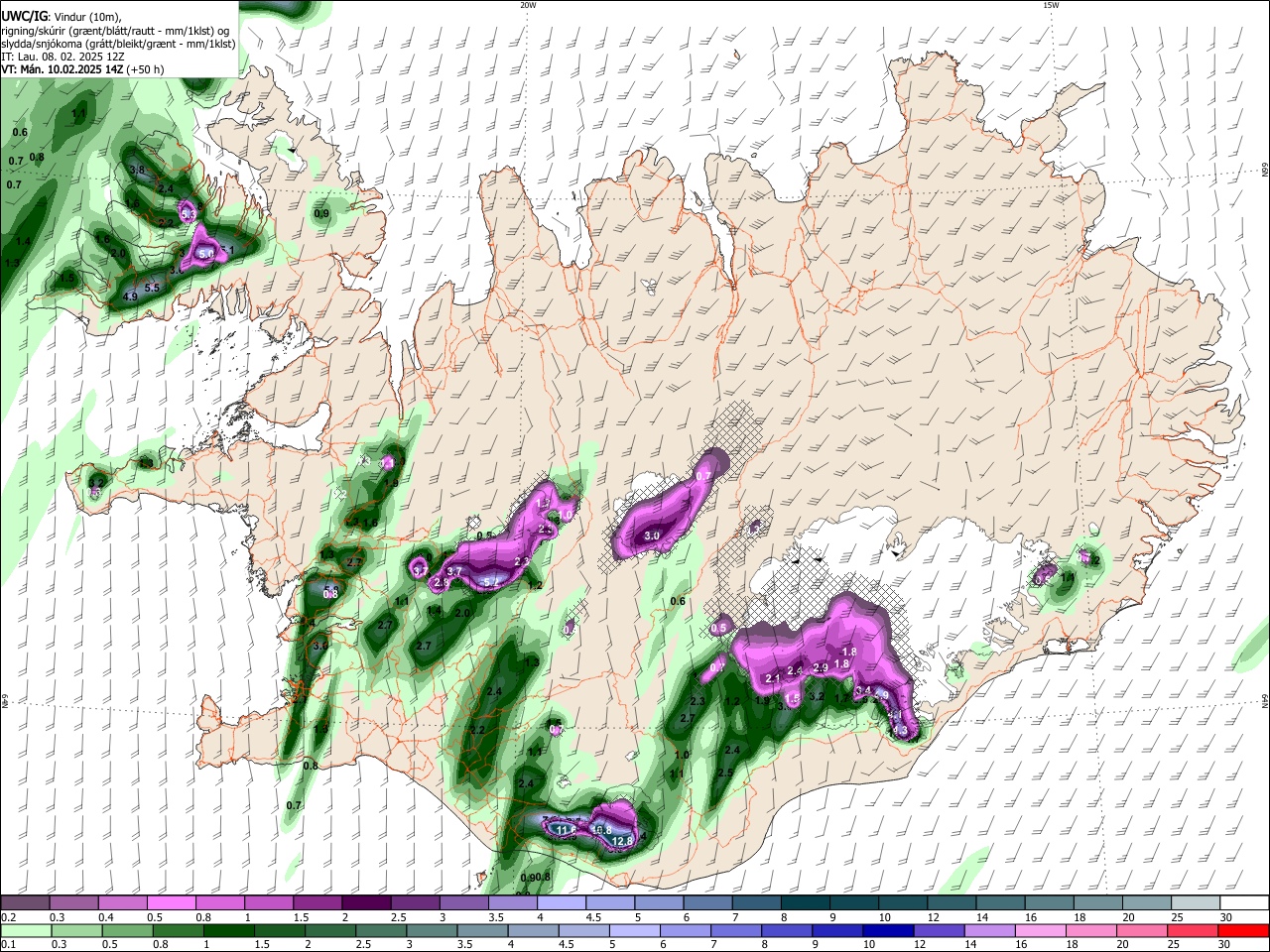
Task: Click the "5.5" precipitation value on the map
Action: pyautogui.click(x=152, y=288)
